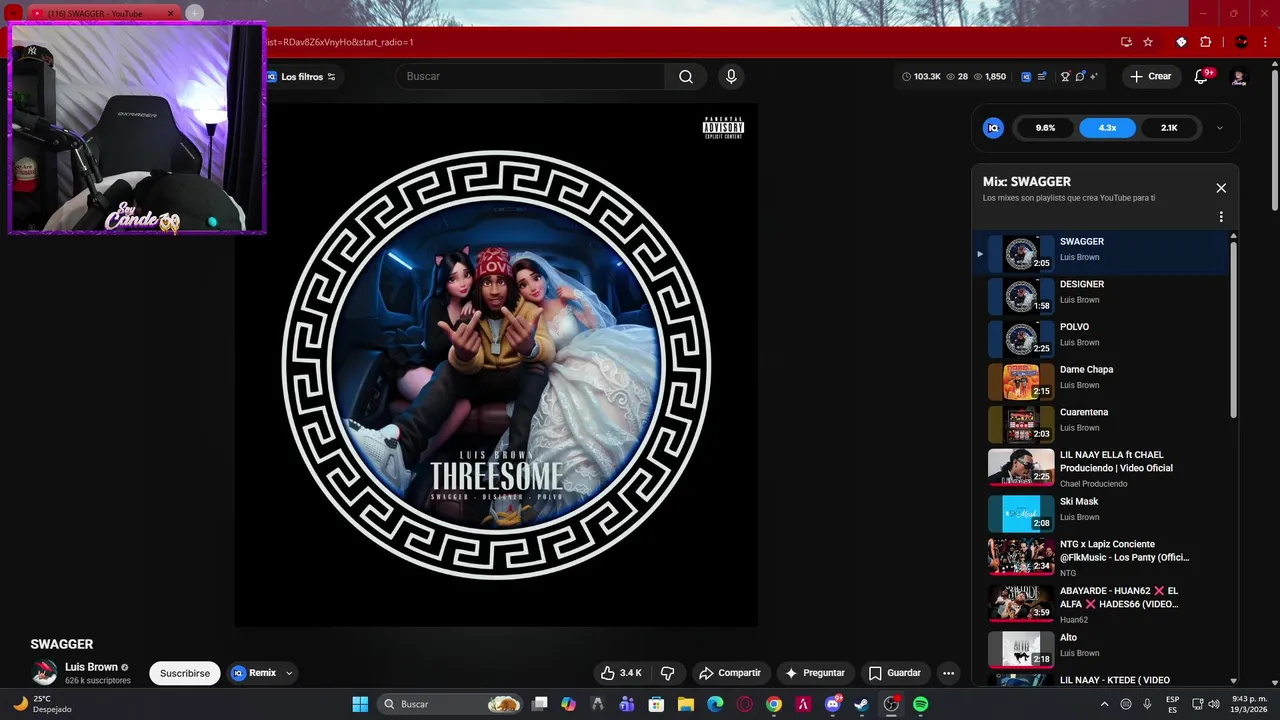This screenshot has height=720, width=1280.
Task: Open the mix playlist three-dot options
Action: pos(1221,217)
